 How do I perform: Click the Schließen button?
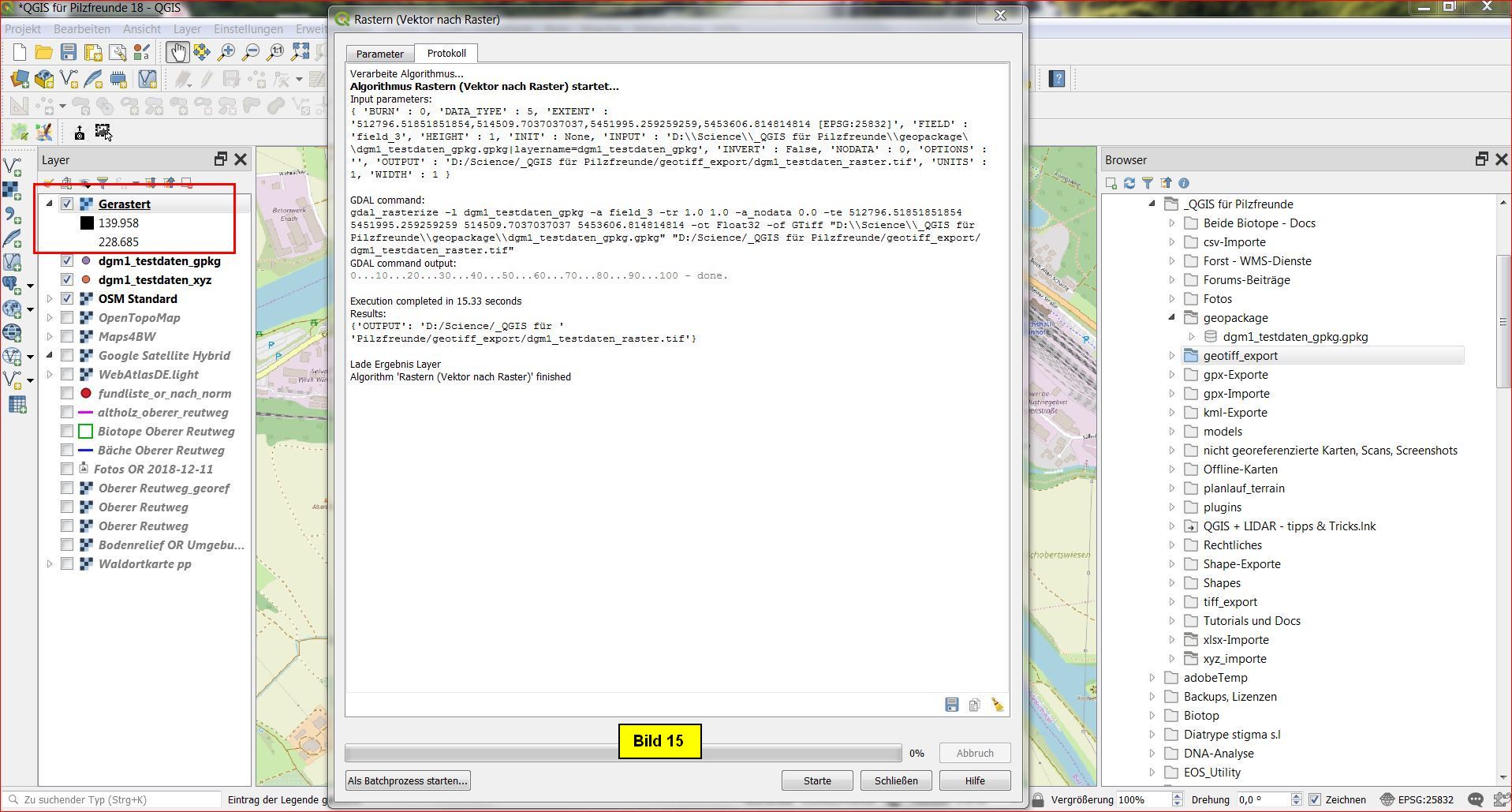click(895, 780)
